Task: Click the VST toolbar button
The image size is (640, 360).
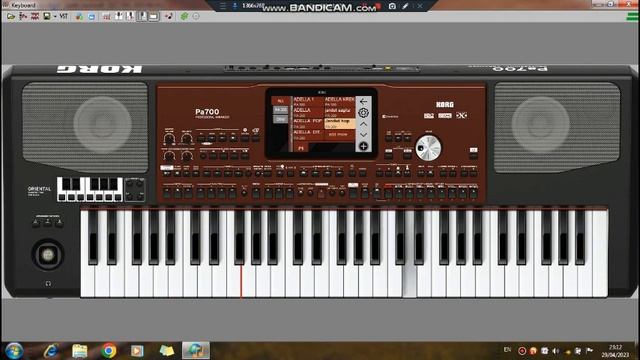Action: pyautogui.click(x=64, y=16)
